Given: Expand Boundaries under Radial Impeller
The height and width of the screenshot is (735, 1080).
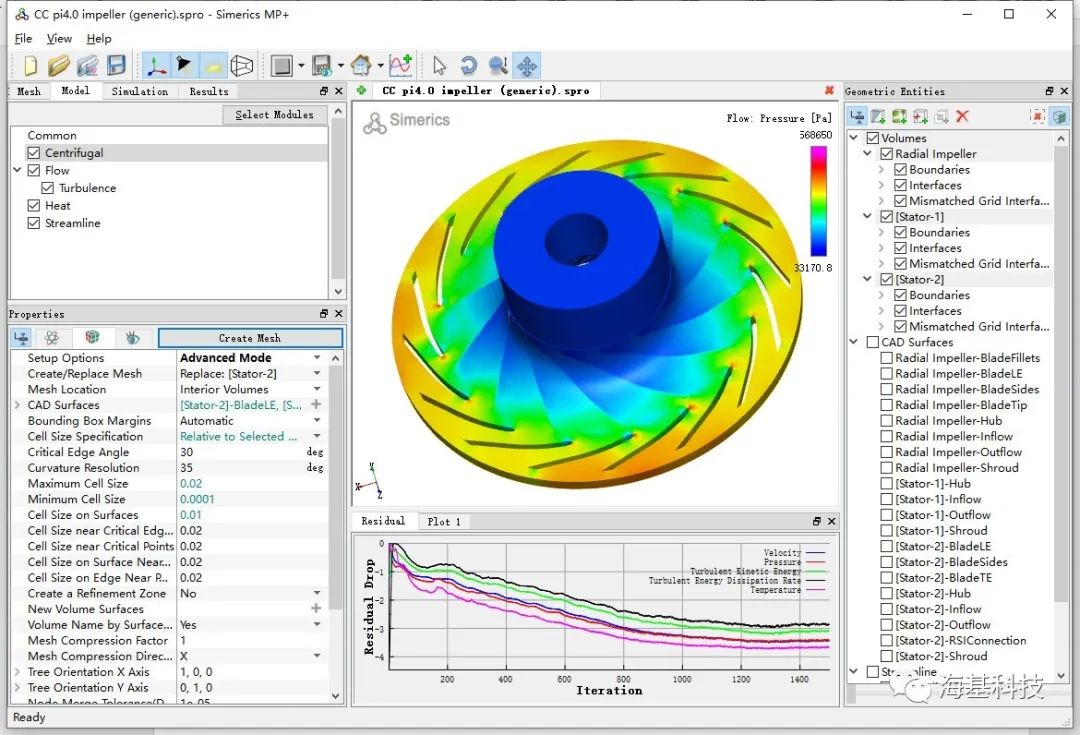Looking at the screenshot, I should point(882,169).
